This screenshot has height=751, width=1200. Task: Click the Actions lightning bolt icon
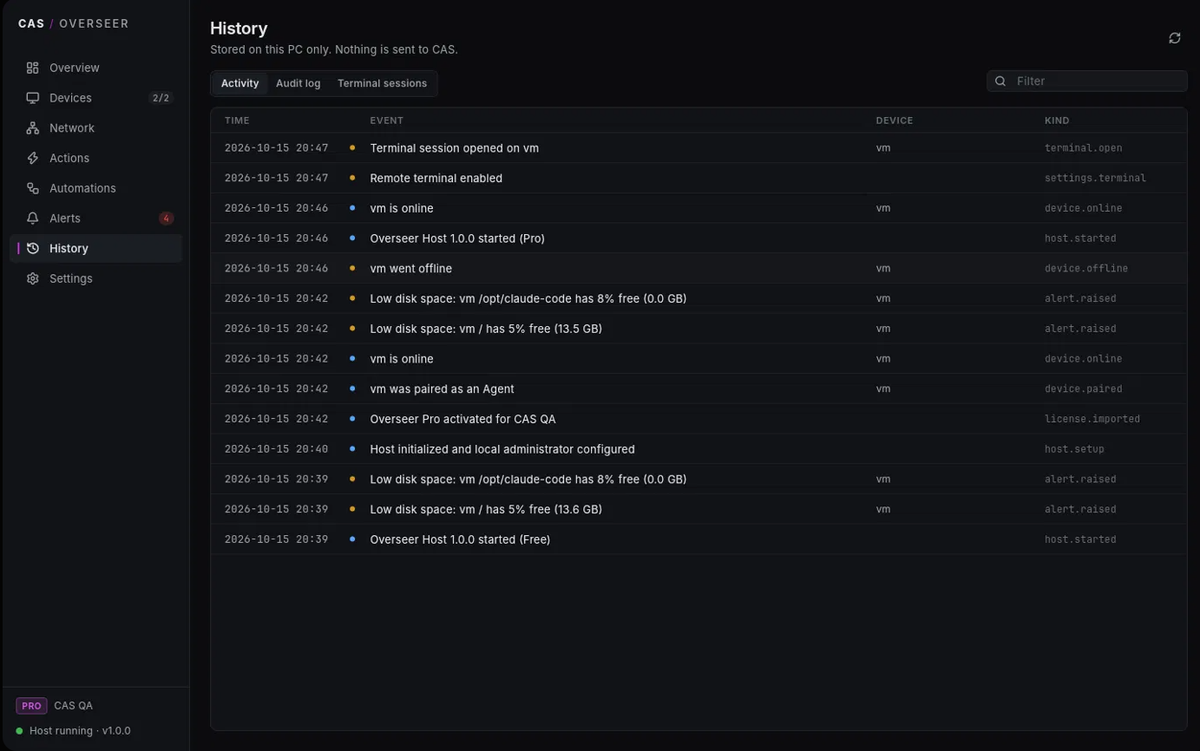[33, 158]
